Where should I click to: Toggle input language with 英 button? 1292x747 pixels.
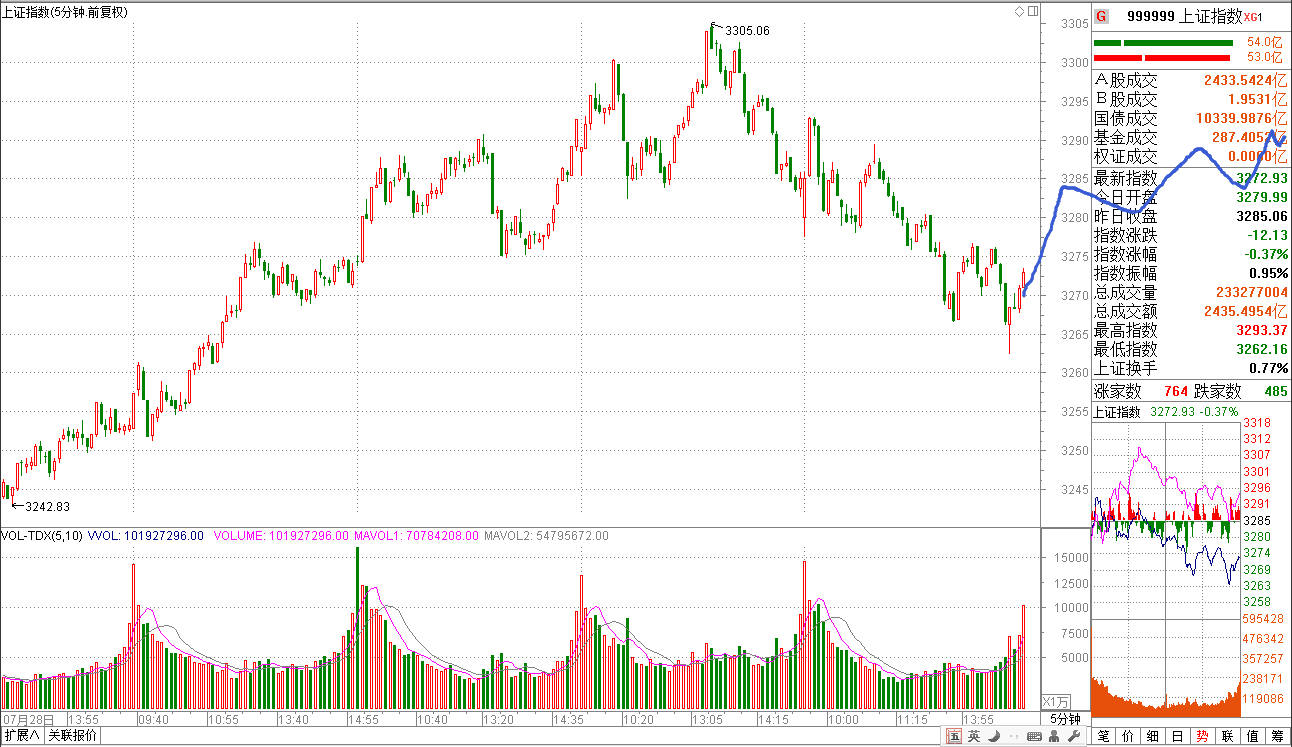(974, 737)
